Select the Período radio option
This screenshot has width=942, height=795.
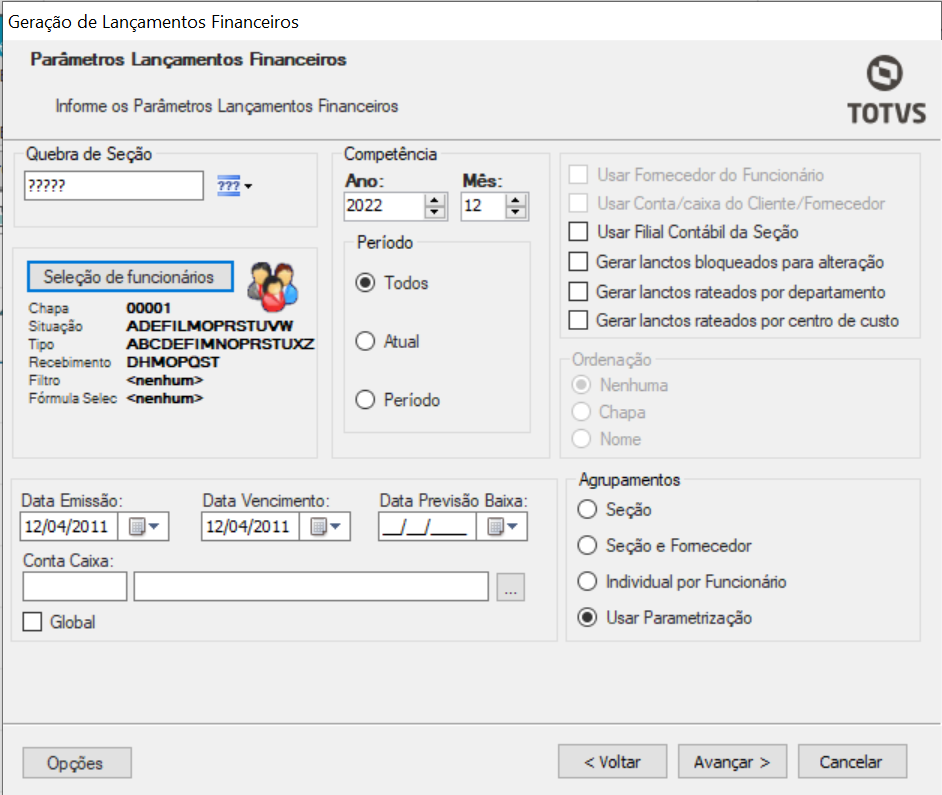pos(365,400)
